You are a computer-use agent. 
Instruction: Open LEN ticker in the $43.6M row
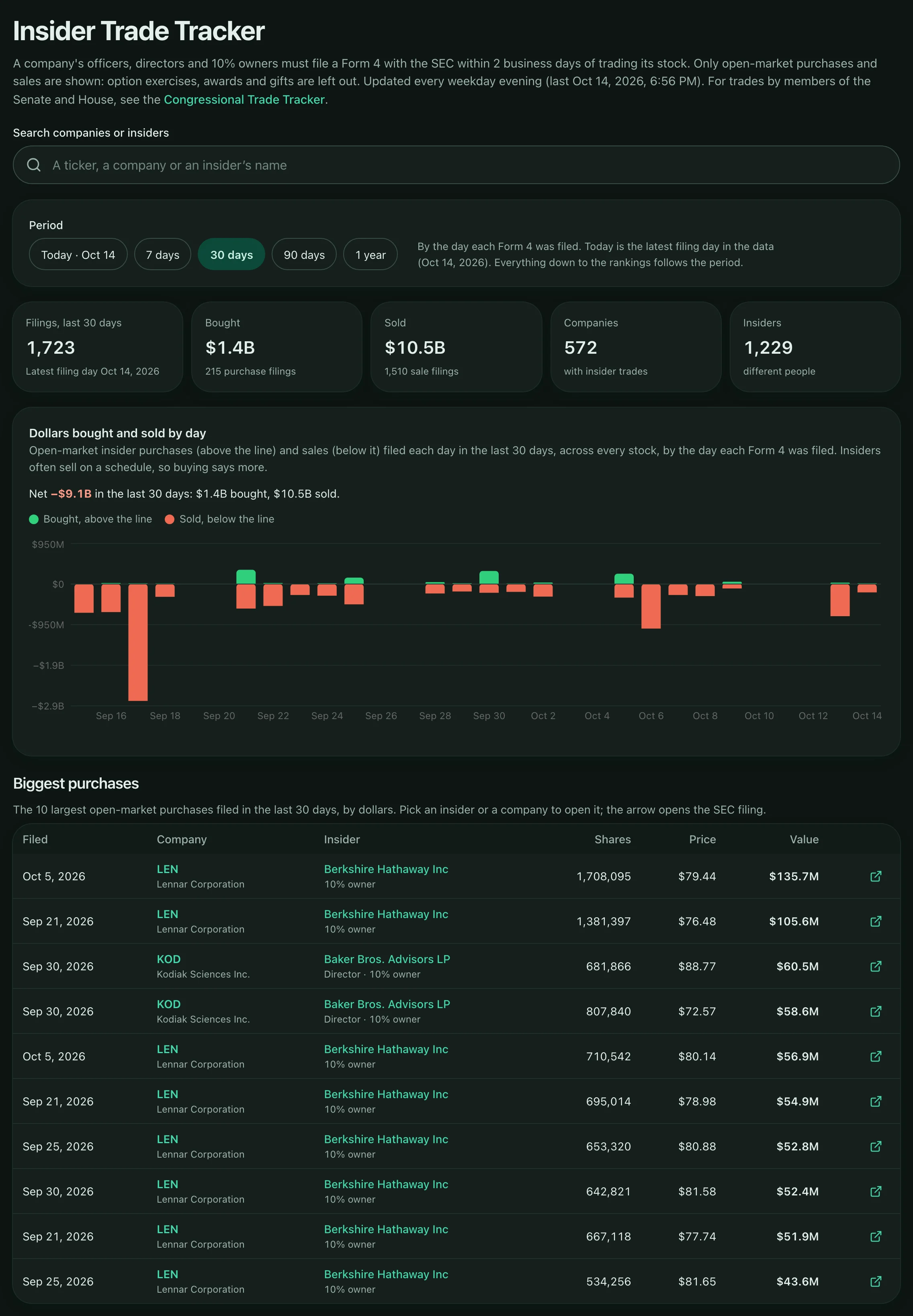click(168, 1274)
